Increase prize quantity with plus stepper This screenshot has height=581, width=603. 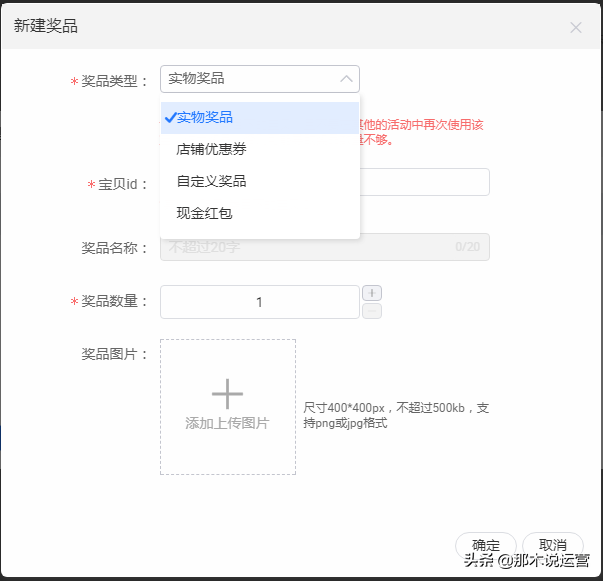tap(372, 293)
